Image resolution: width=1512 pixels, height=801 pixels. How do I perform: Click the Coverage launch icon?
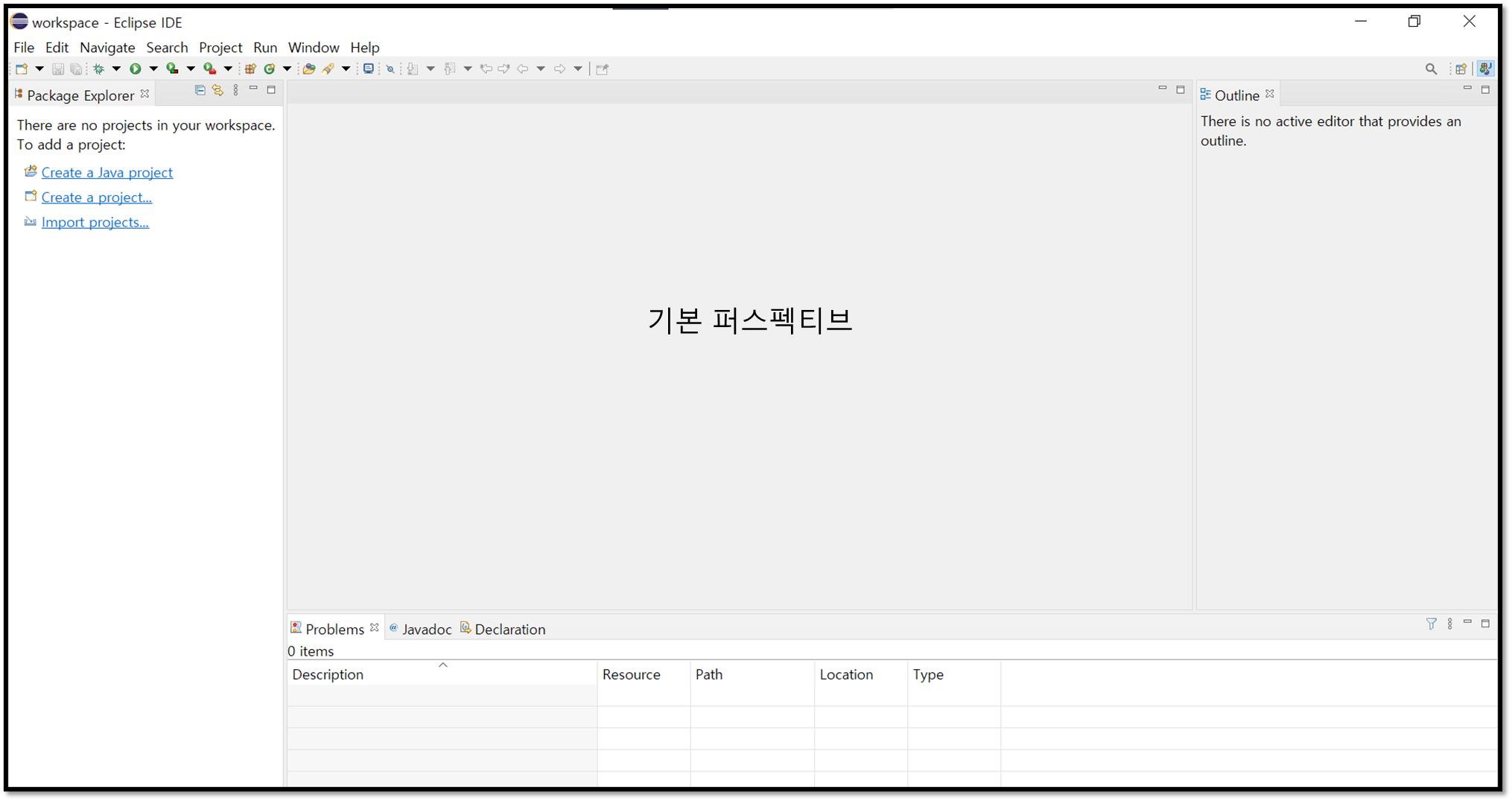click(x=172, y=69)
